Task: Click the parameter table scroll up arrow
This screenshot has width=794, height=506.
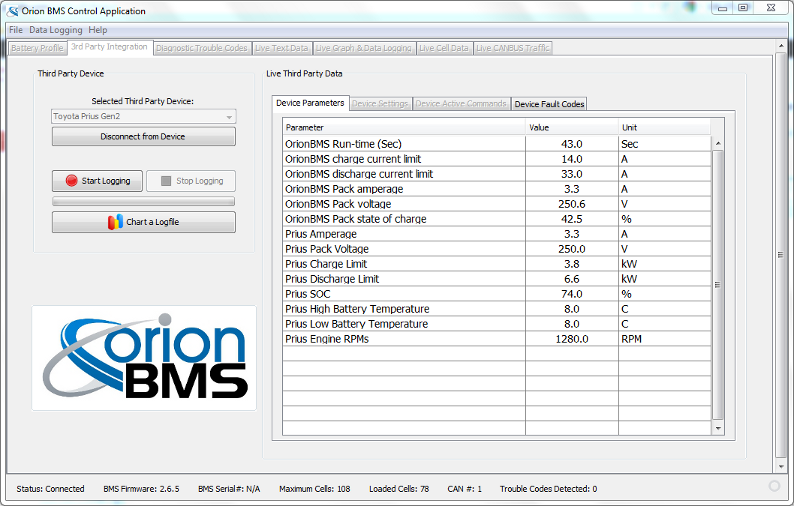Action: (x=718, y=144)
